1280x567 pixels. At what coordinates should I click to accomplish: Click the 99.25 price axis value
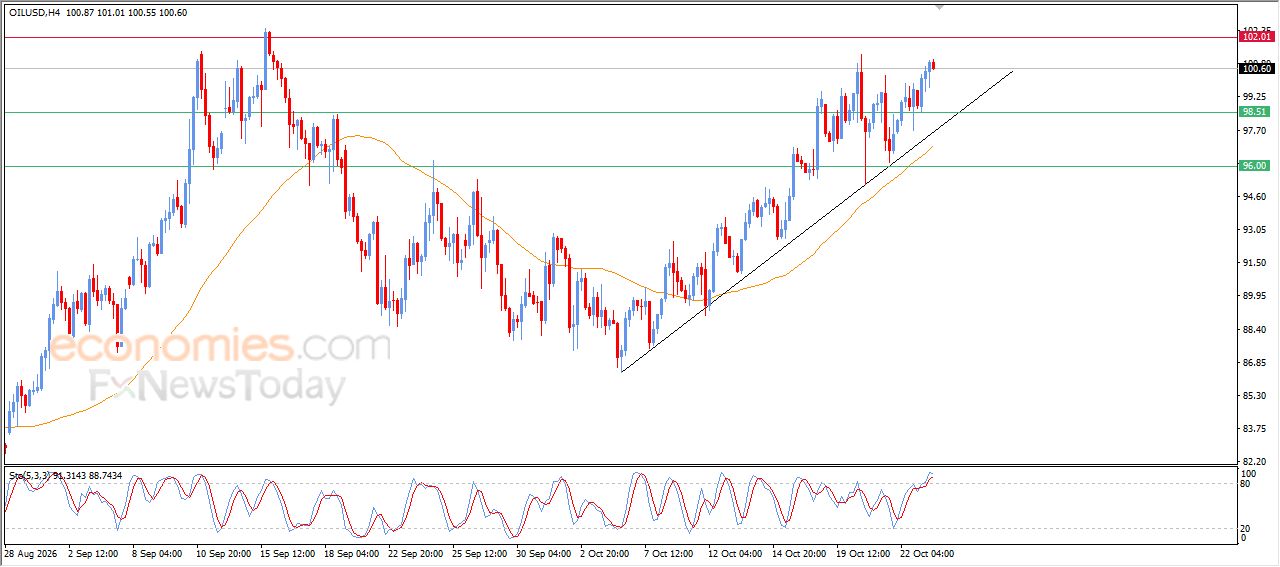click(1254, 97)
